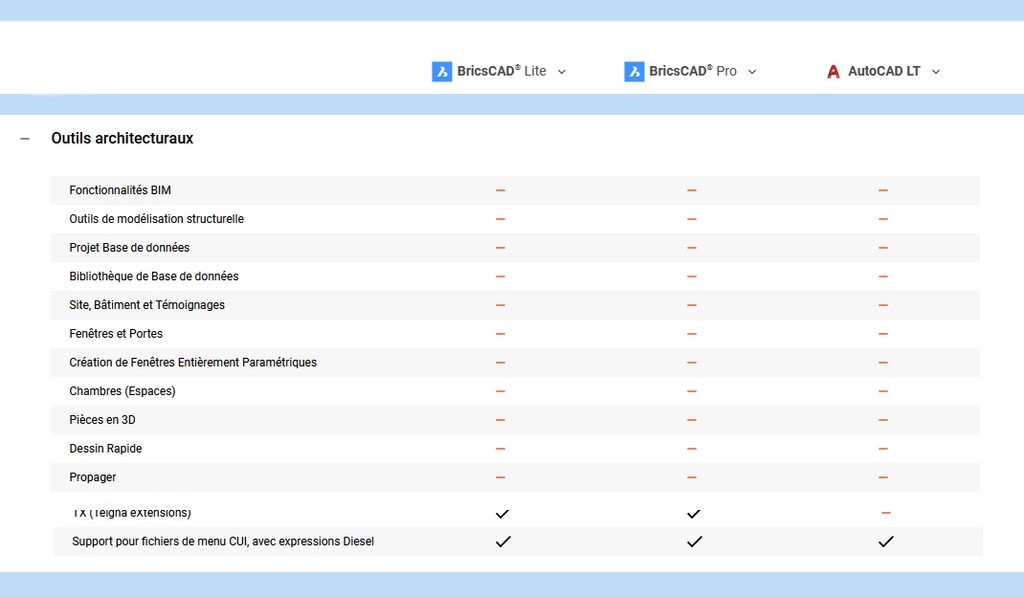Select Chambres (Espaces) row label
This screenshot has height=597, width=1024.
pos(122,391)
